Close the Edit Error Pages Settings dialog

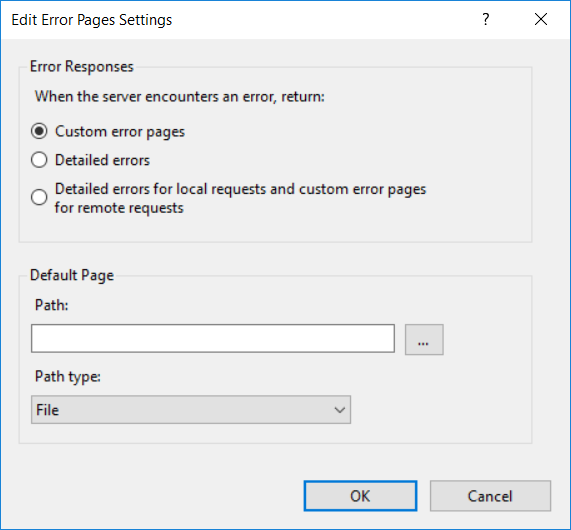541,19
